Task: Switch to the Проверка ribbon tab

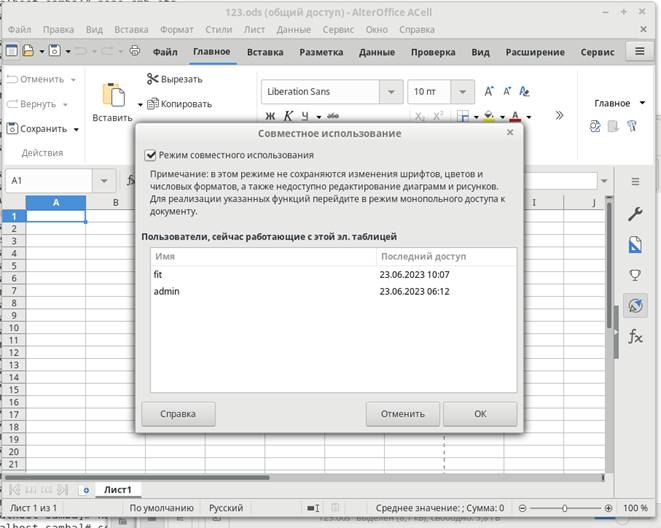Action: [x=433, y=52]
